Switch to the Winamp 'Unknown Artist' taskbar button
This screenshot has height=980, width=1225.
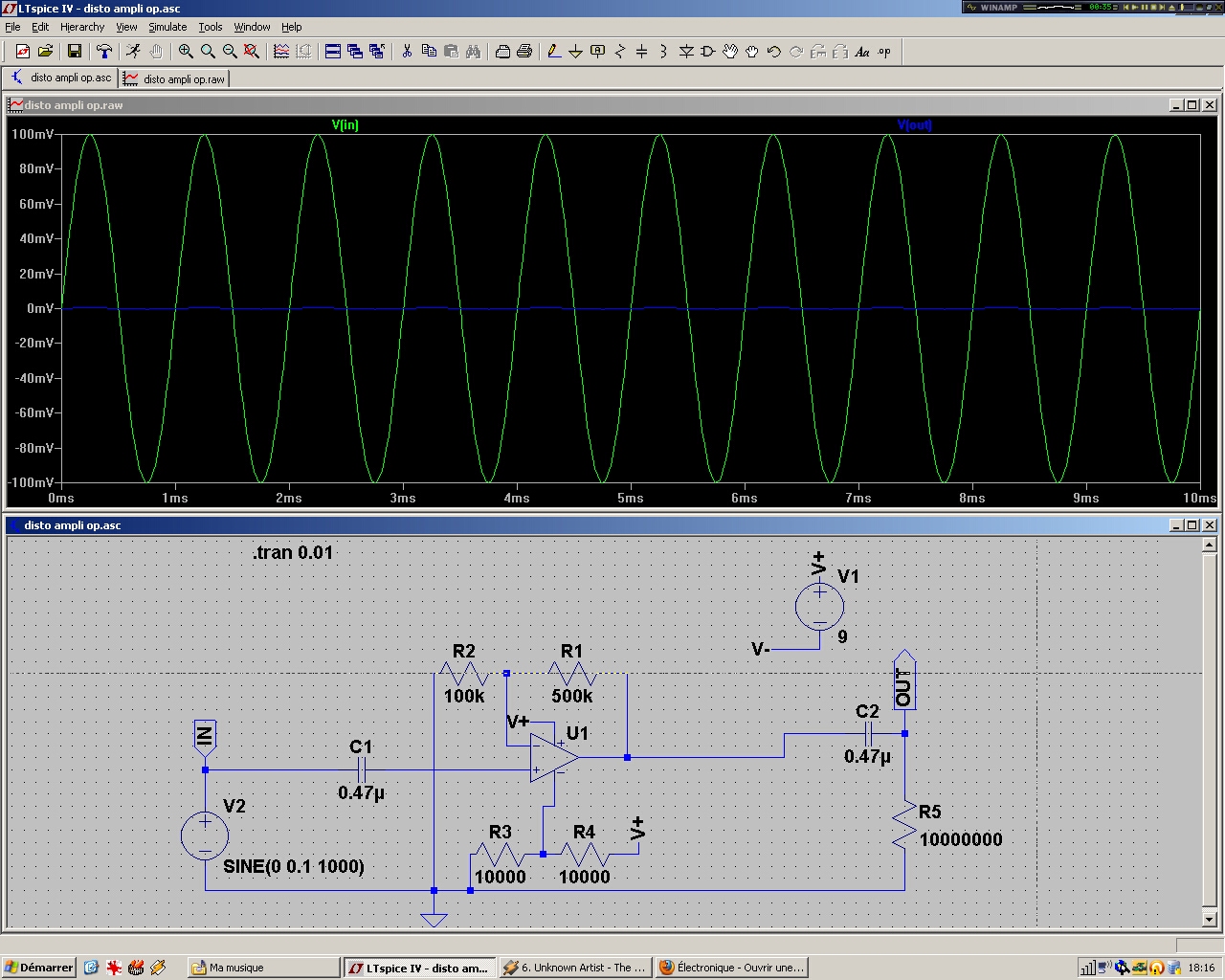pos(575,968)
